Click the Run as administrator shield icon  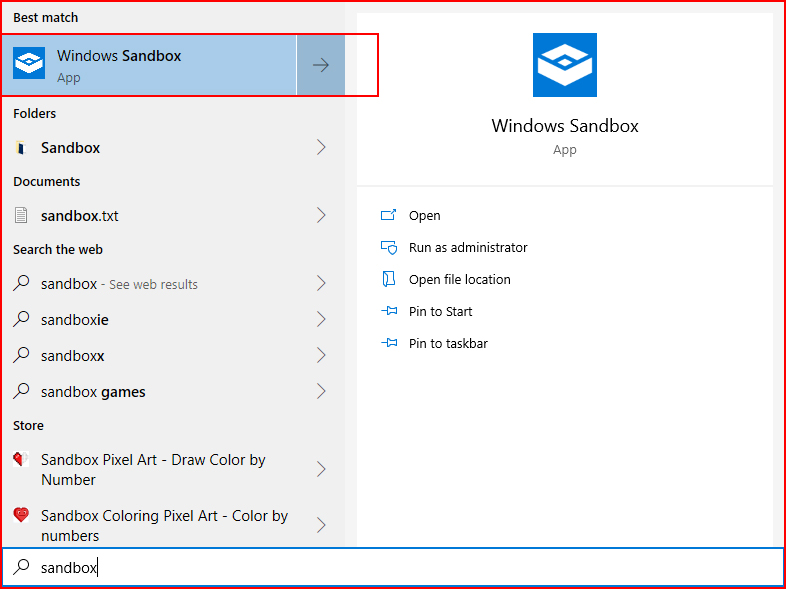[x=388, y=247]
